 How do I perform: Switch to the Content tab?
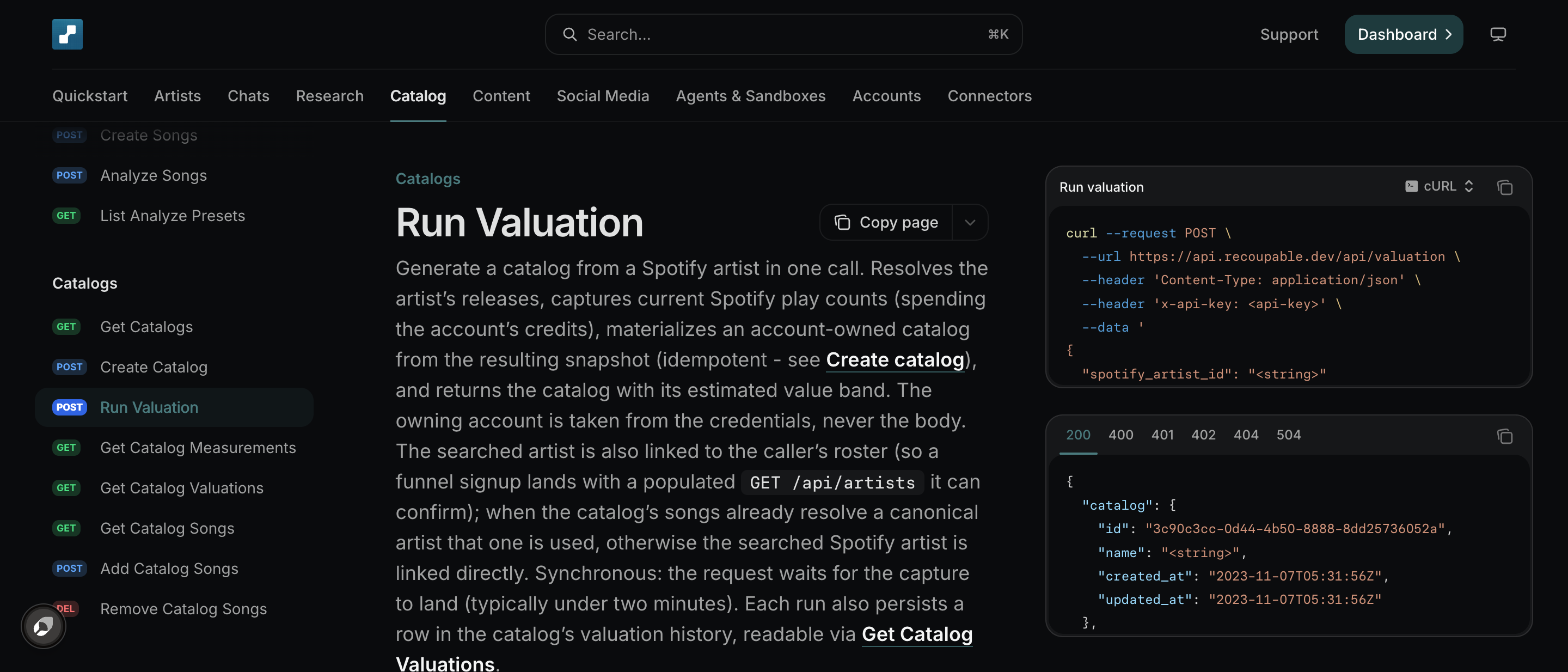click(x=501, y=95)
